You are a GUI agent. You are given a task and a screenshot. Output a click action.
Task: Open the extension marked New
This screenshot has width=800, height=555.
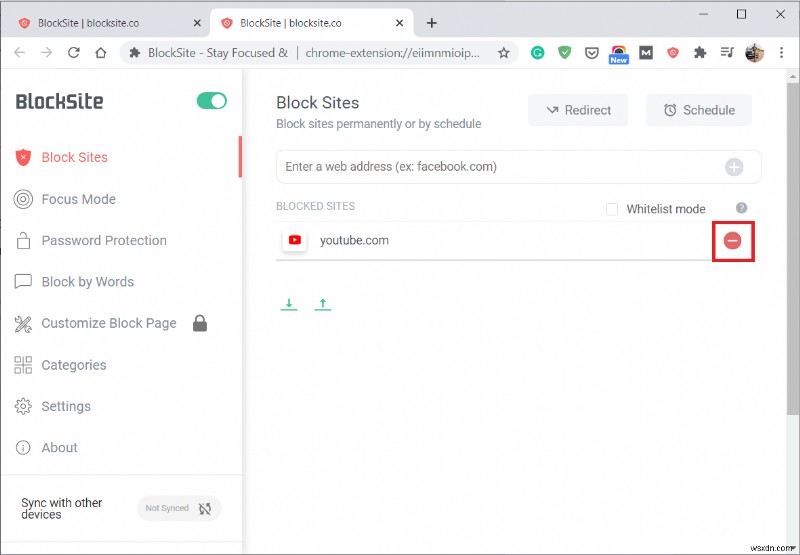coord(618,54)
